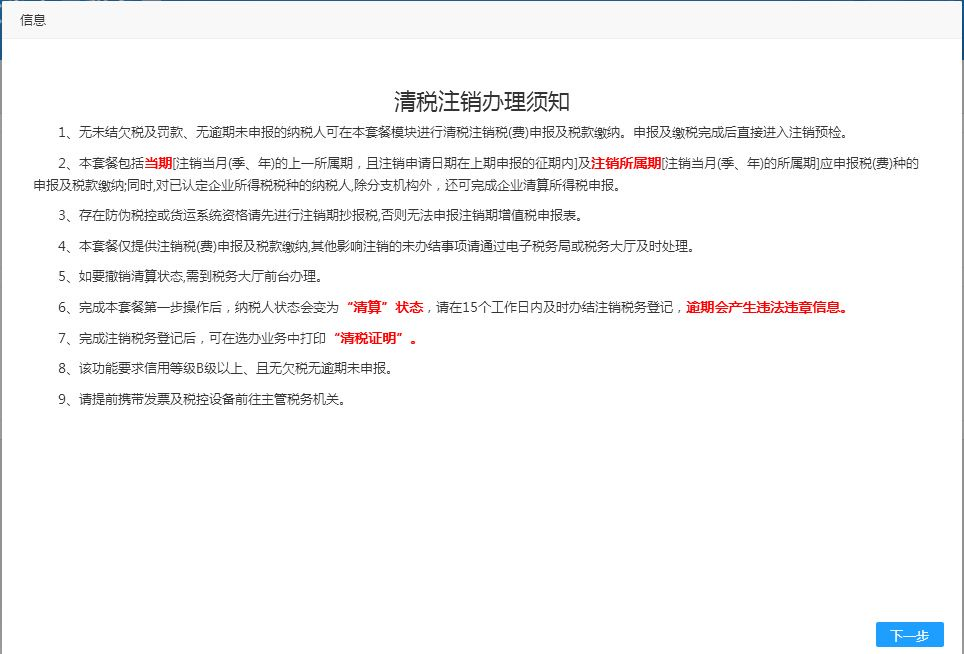964x654 pixels.
Task: Click item 5 about 撤销清算状态
Action: click(191, 276)
